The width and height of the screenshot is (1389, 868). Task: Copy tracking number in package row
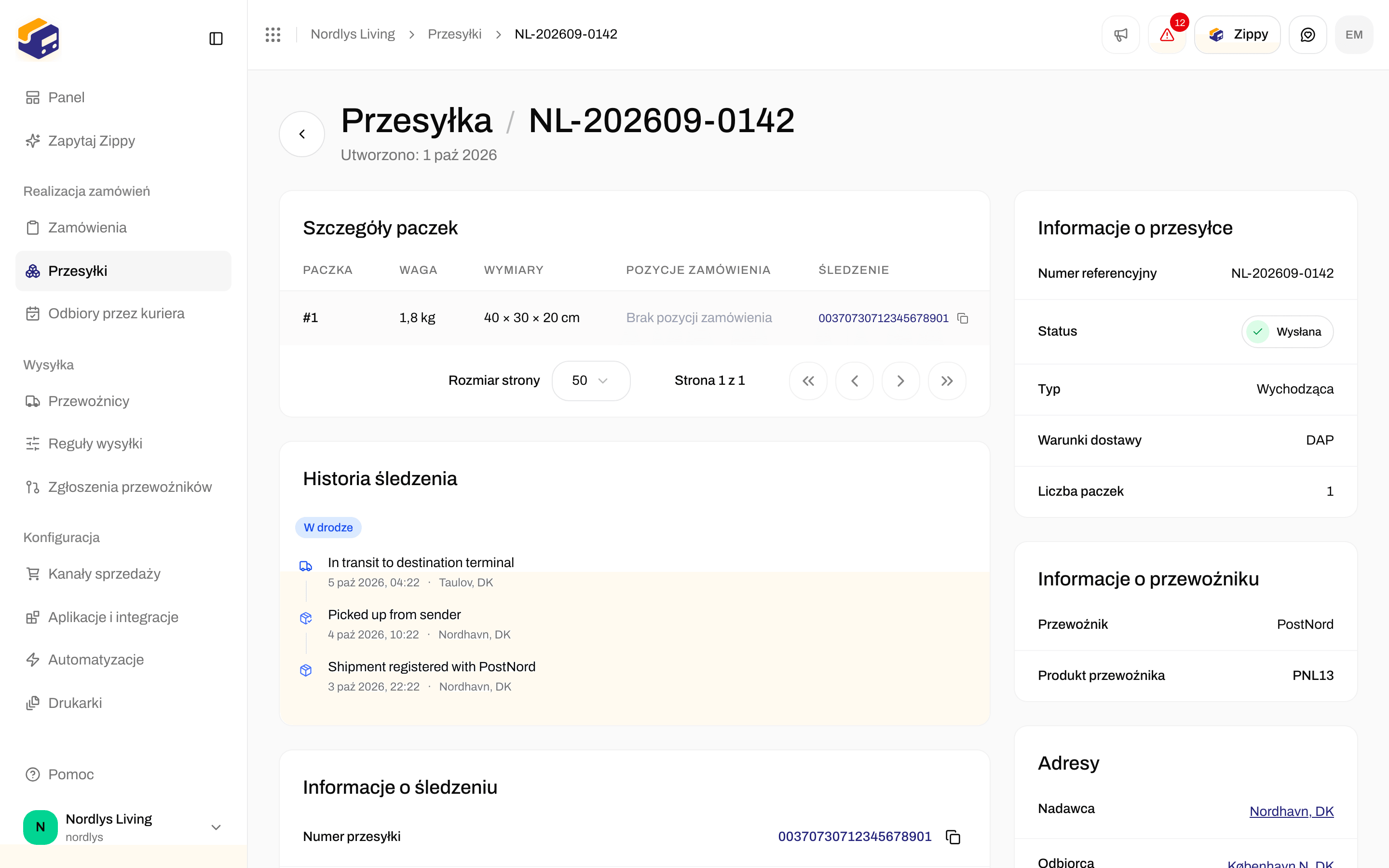(963, 318)
